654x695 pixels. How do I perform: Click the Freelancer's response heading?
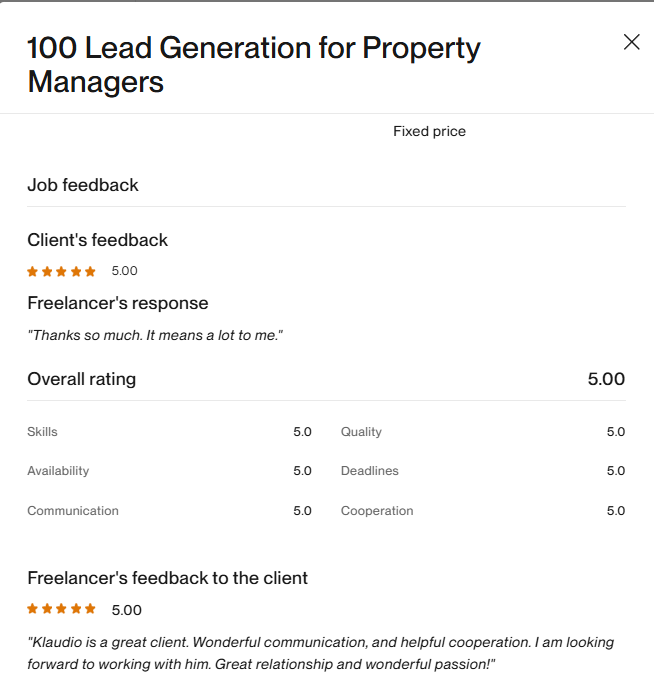click(117, 303)
